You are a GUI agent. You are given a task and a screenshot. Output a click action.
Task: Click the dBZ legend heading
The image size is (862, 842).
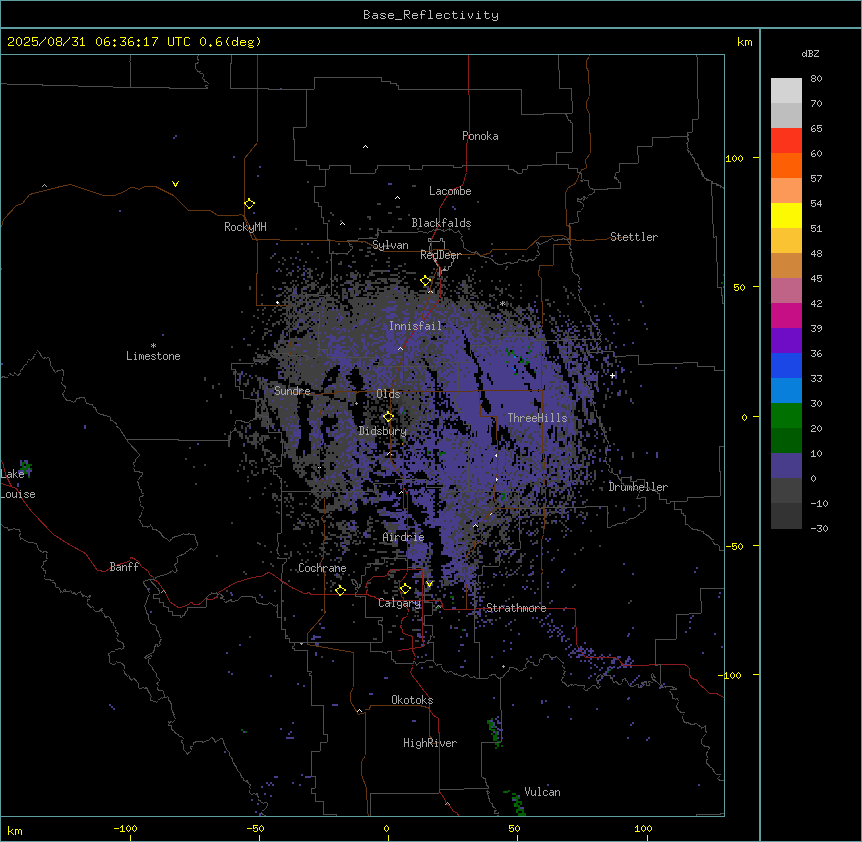(x=810, y=53)
